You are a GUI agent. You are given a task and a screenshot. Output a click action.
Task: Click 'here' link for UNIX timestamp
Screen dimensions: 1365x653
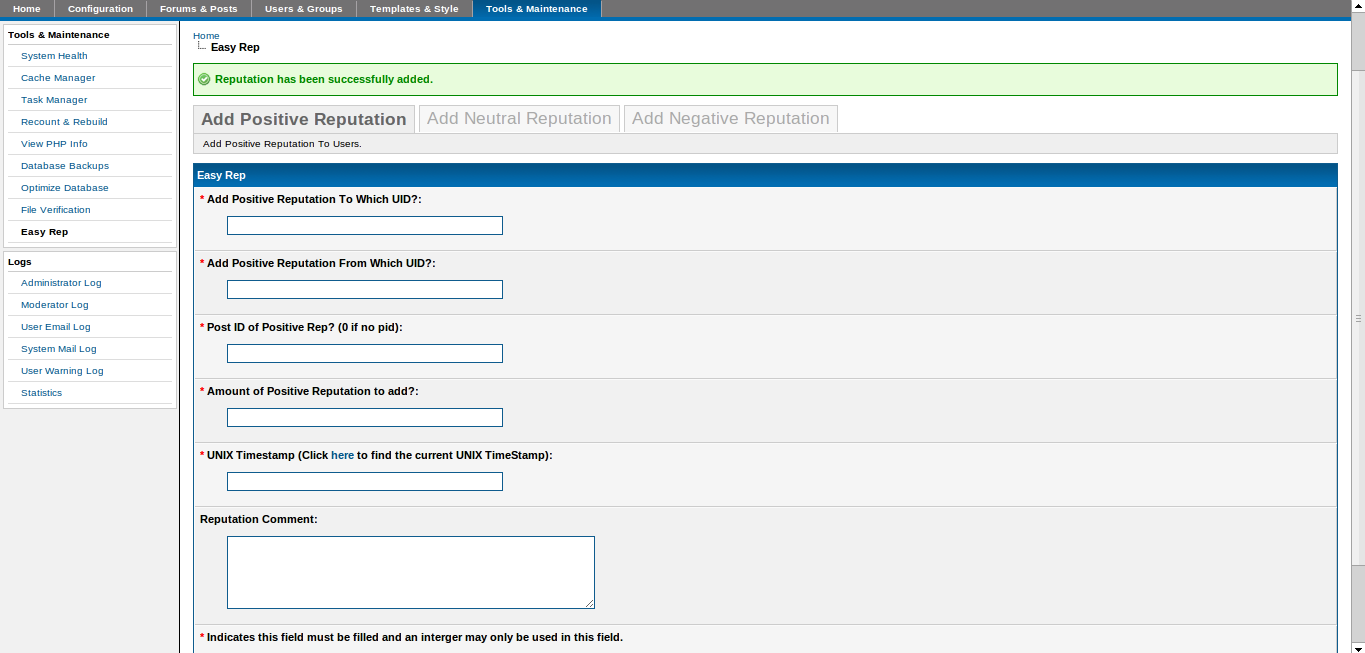tap(342, 455)
